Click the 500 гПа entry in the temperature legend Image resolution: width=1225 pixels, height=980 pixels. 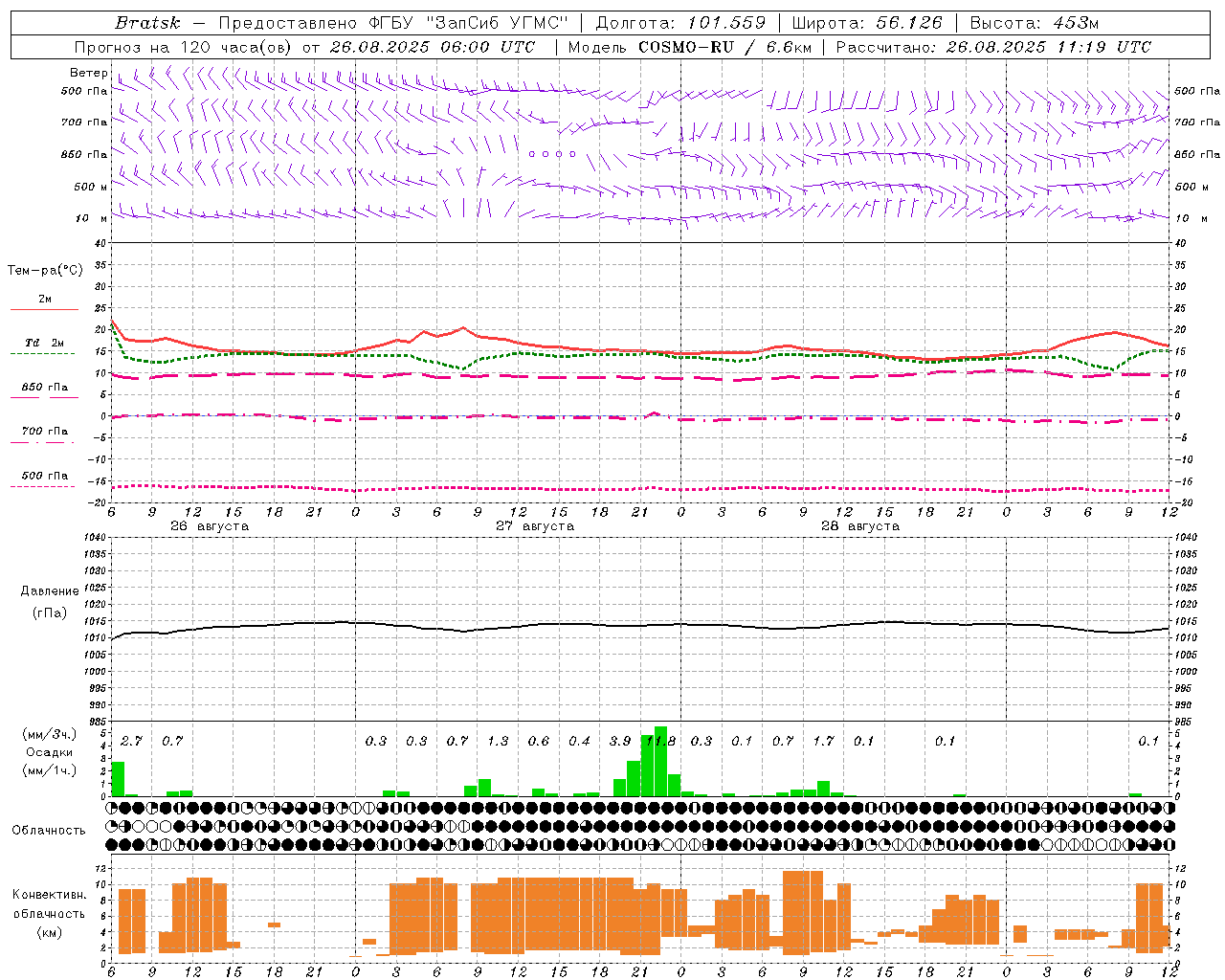pyautogui.click(x=45, y=476)
